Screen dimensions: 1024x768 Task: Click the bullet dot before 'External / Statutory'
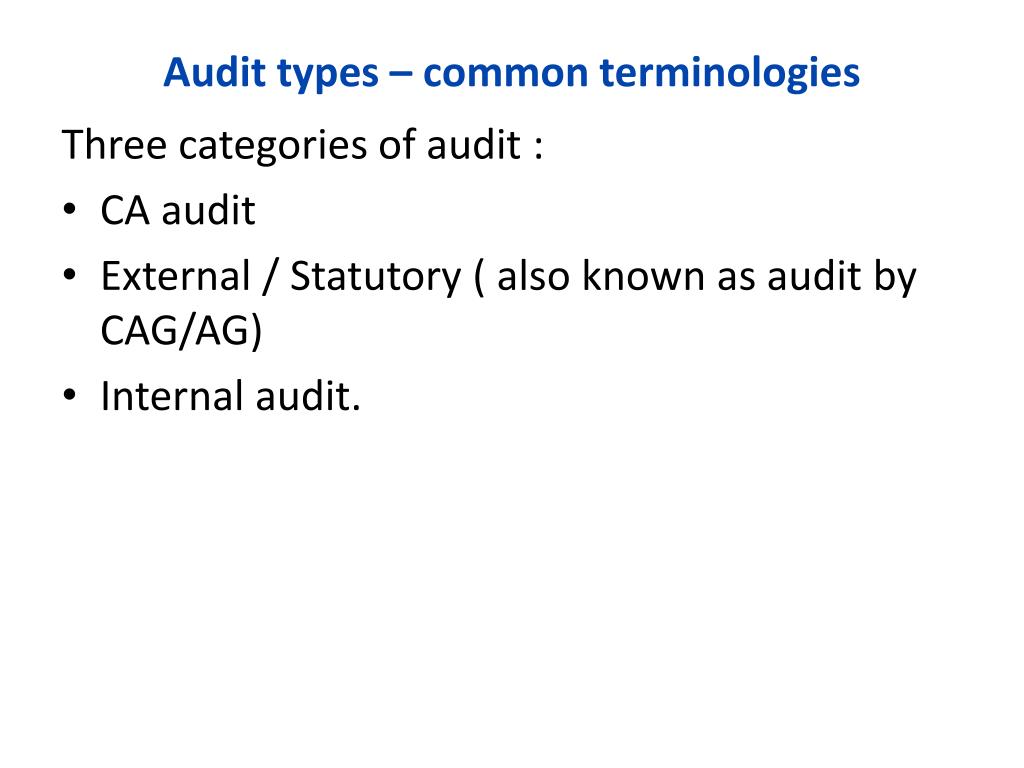click(x=70, y=276)
